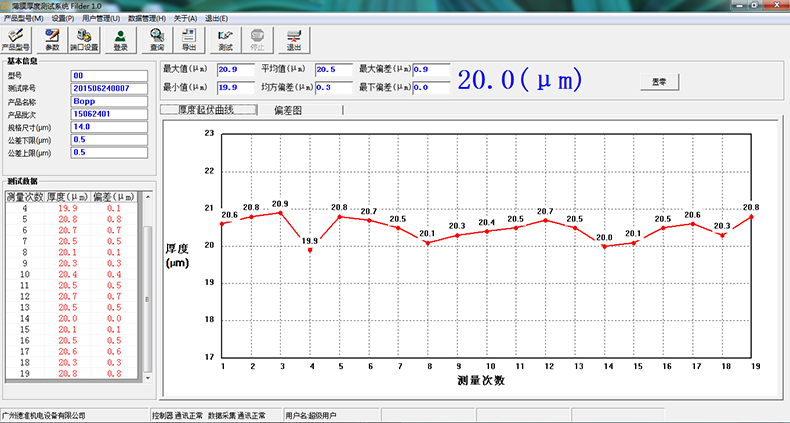Click the 登录 login icon

point(120,39)
